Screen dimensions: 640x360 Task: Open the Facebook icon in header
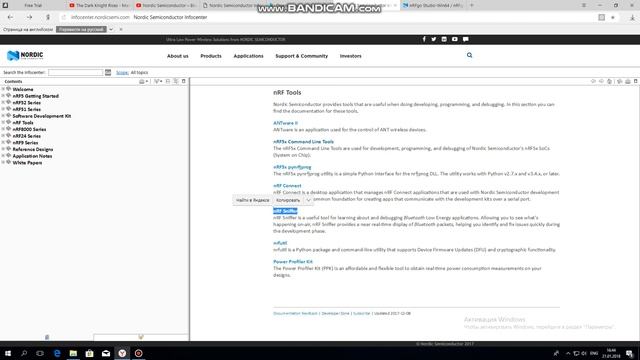tap(424, 39)
